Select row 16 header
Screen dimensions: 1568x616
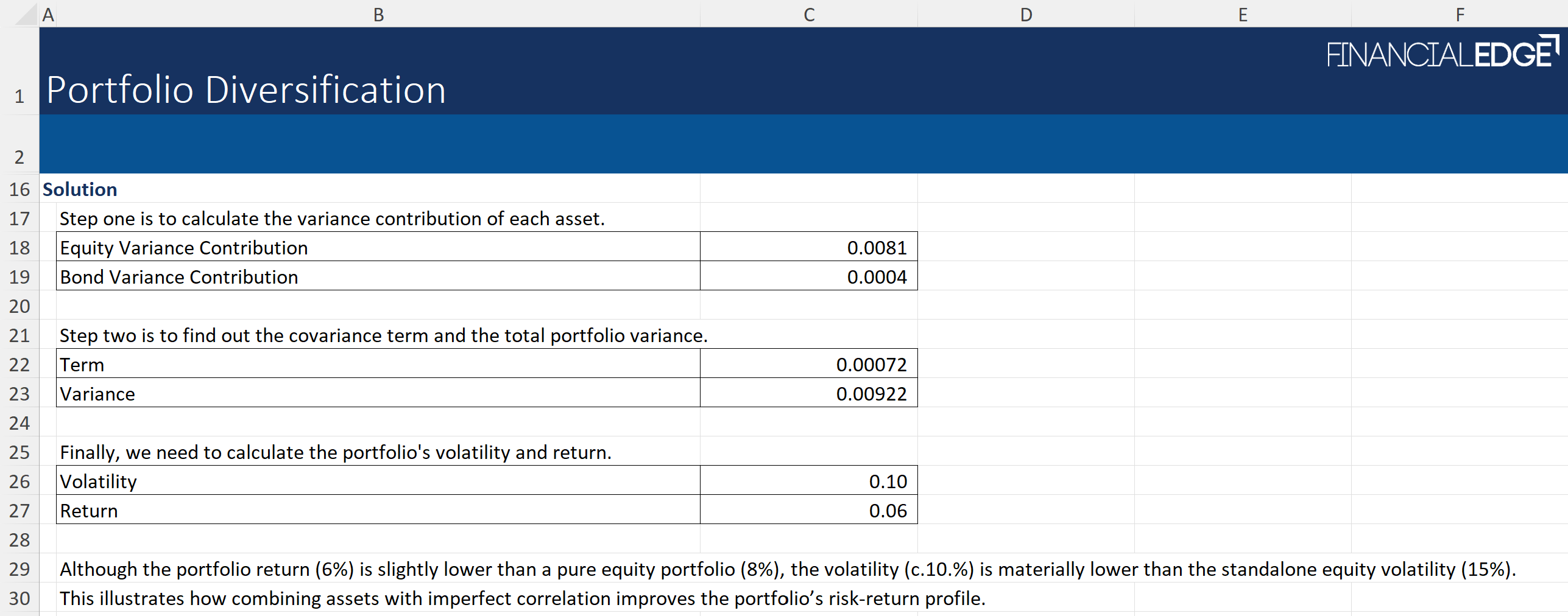pyautogui.click(x=19, y=189)
